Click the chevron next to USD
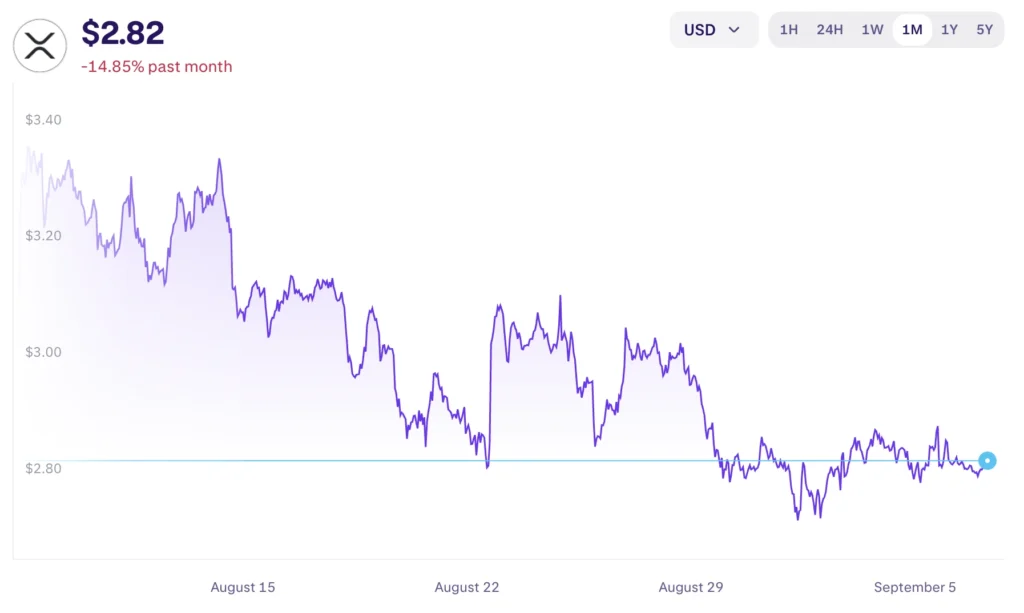The height and width of the screenshot is (613, 1024). point(735,30)
